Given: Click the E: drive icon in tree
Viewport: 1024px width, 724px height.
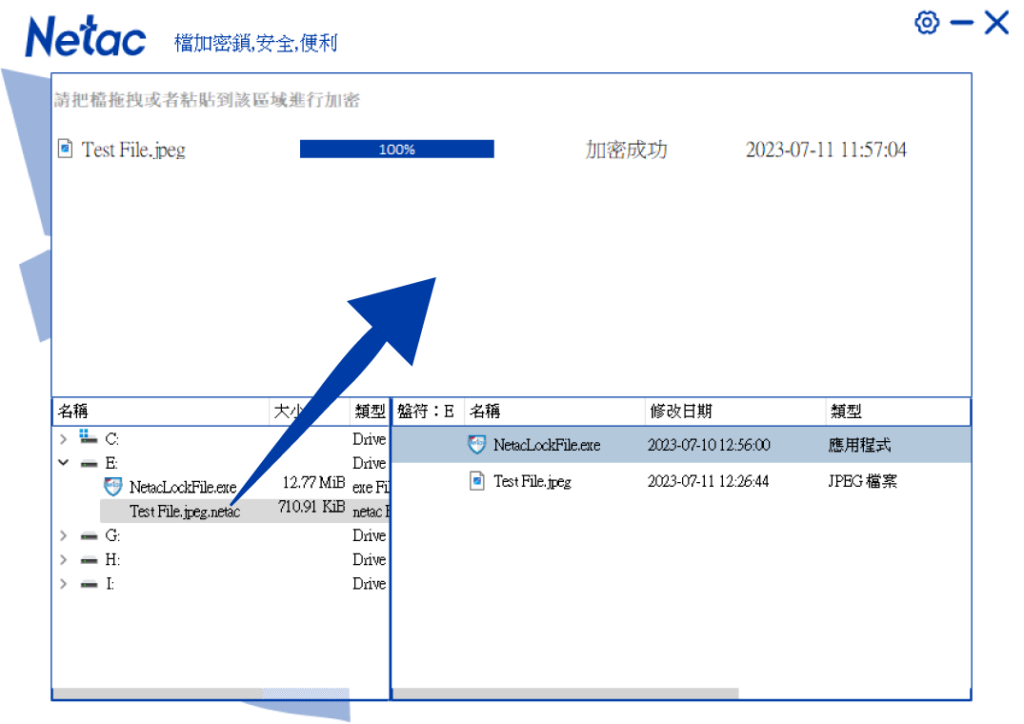Looking at the screenshot, I should (x=89, y=464).
